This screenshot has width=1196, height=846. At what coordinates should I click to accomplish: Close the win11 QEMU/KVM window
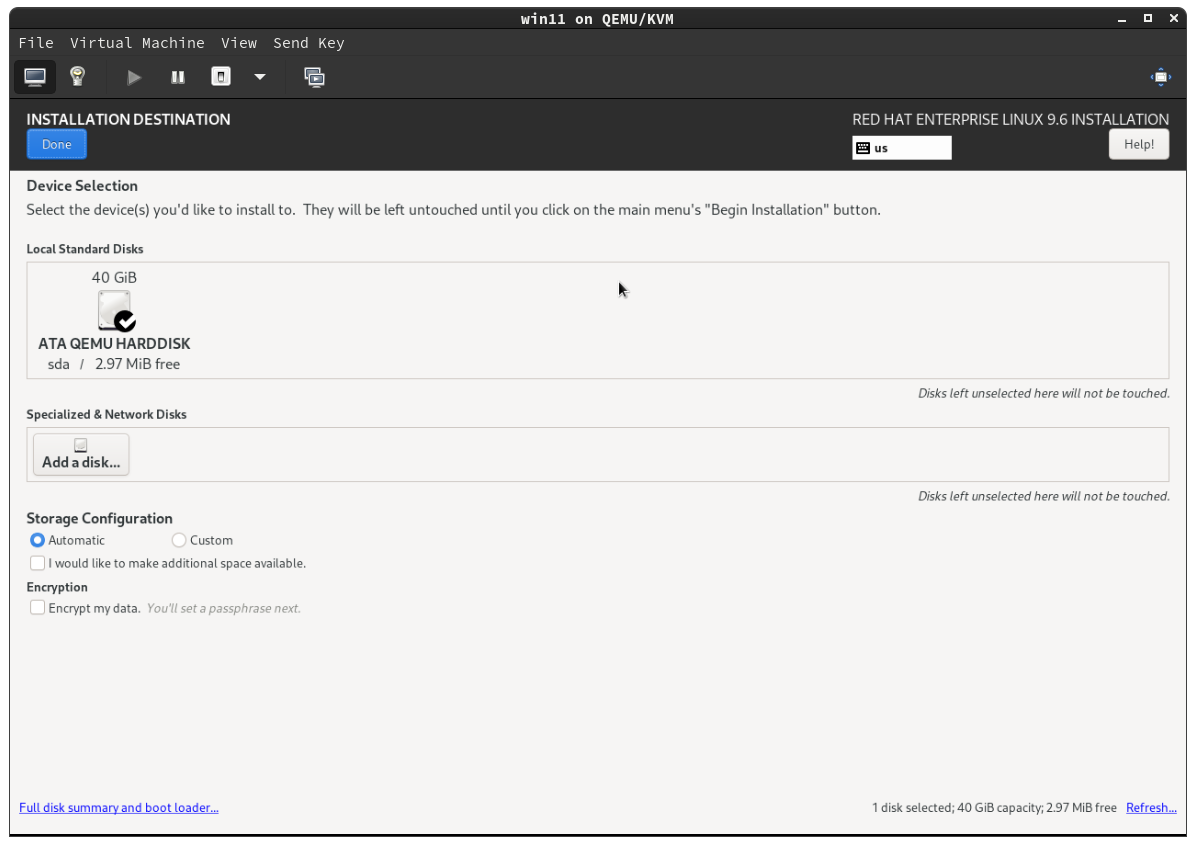coord(1174,18)
